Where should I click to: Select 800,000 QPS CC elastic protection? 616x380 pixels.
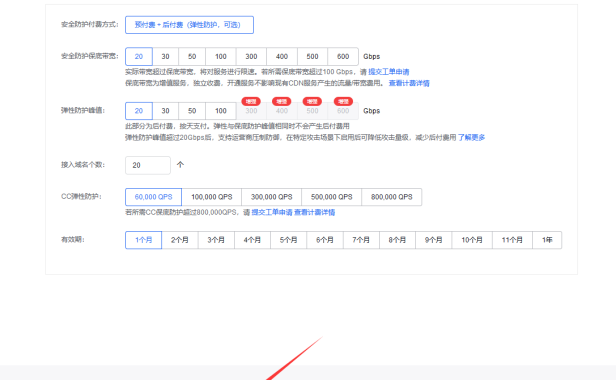[392, 197]
